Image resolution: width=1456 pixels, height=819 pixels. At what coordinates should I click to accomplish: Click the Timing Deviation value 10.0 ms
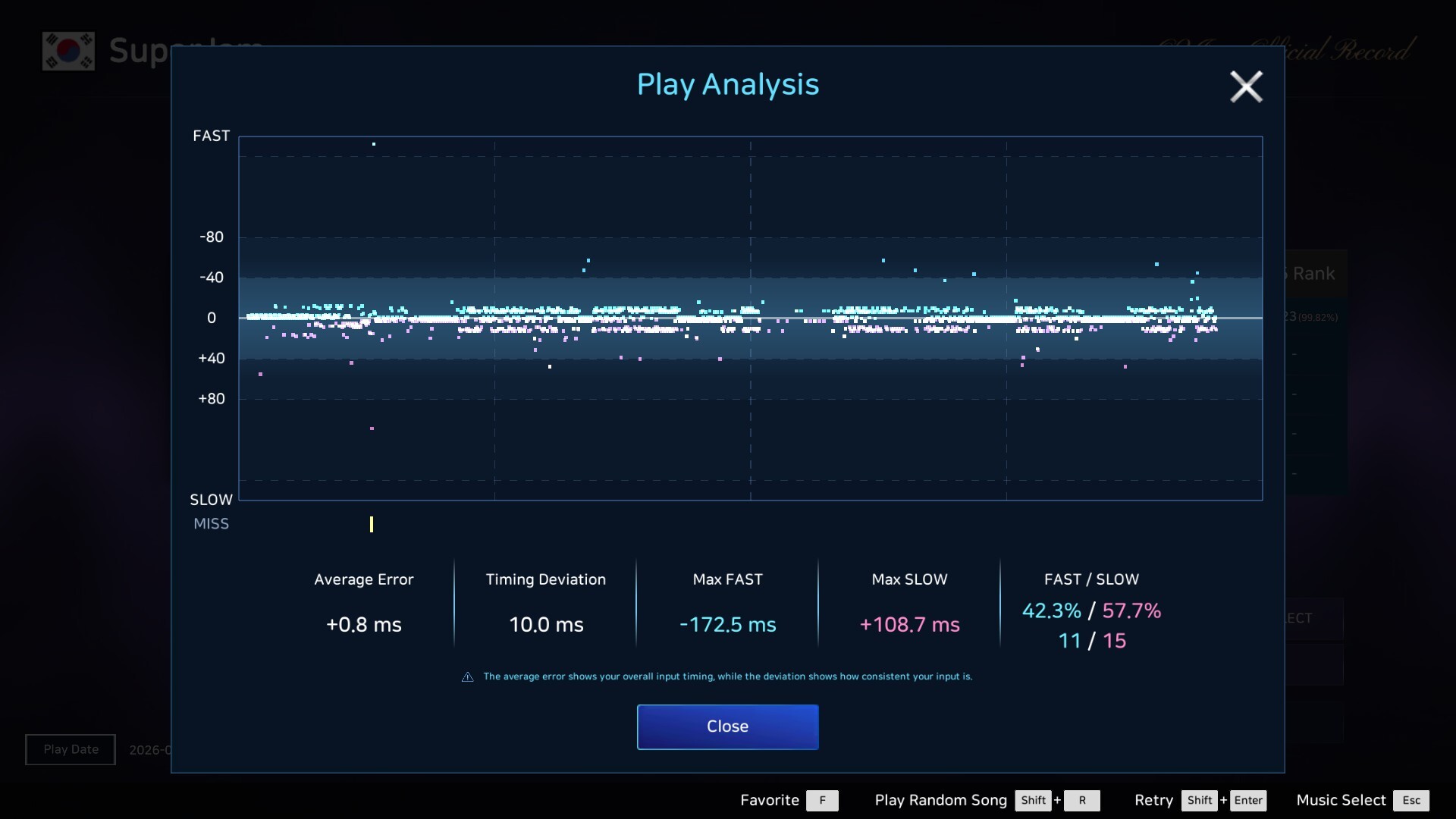pos(546,624)
